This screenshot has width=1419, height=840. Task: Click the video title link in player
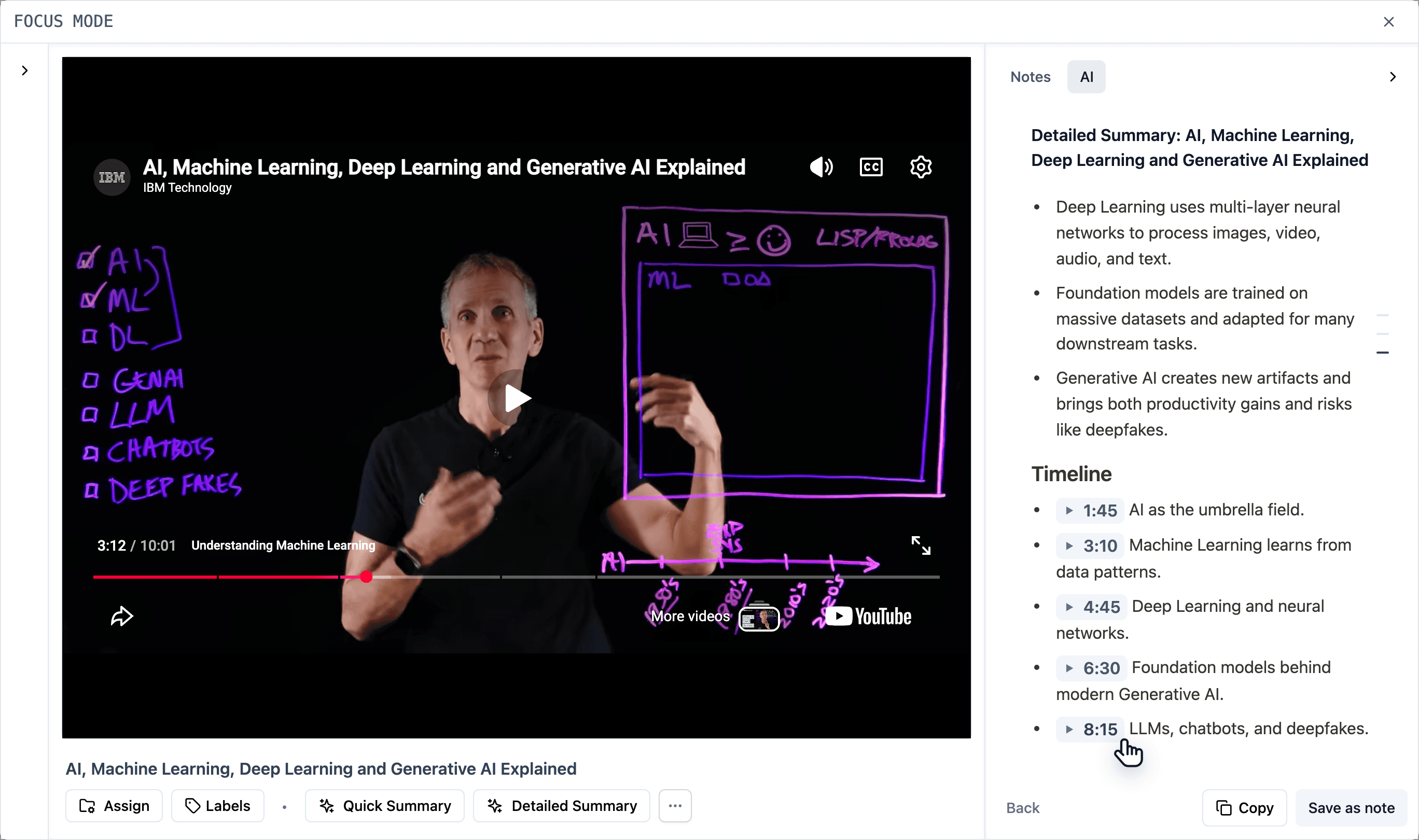coord(444,167)
